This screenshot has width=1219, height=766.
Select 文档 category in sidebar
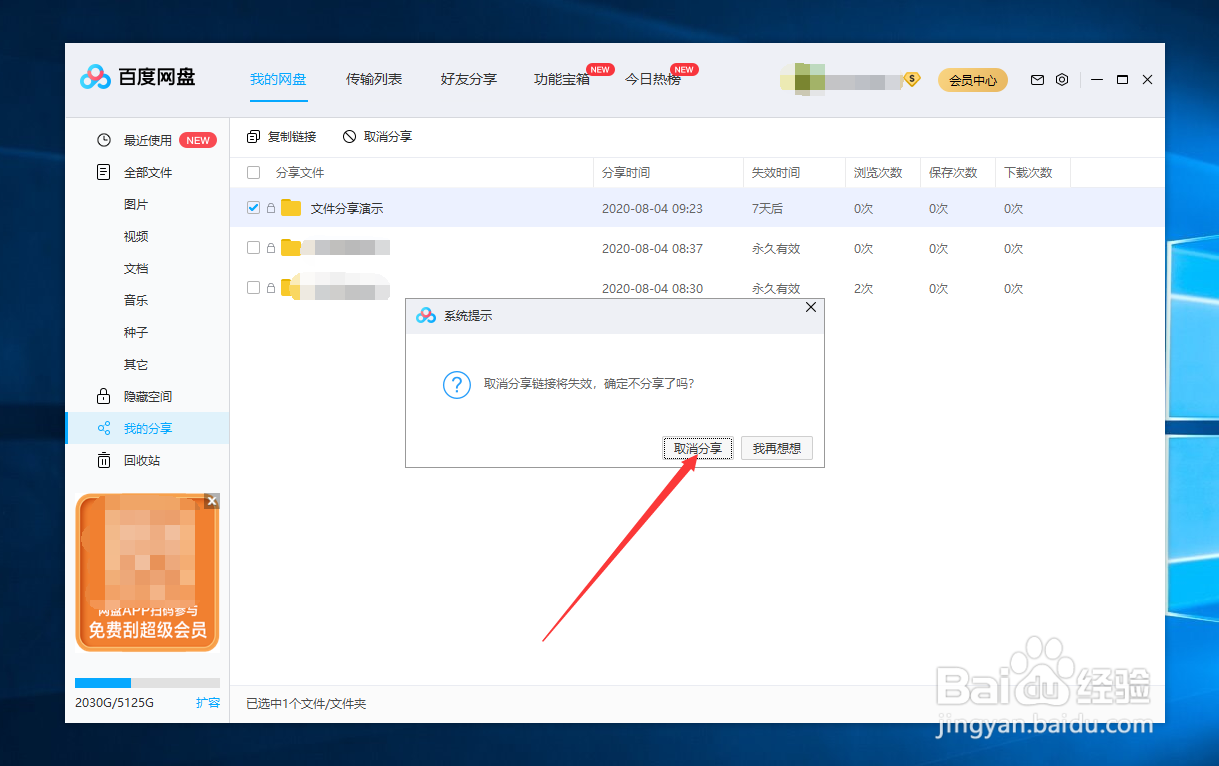[x=136, y=268]
